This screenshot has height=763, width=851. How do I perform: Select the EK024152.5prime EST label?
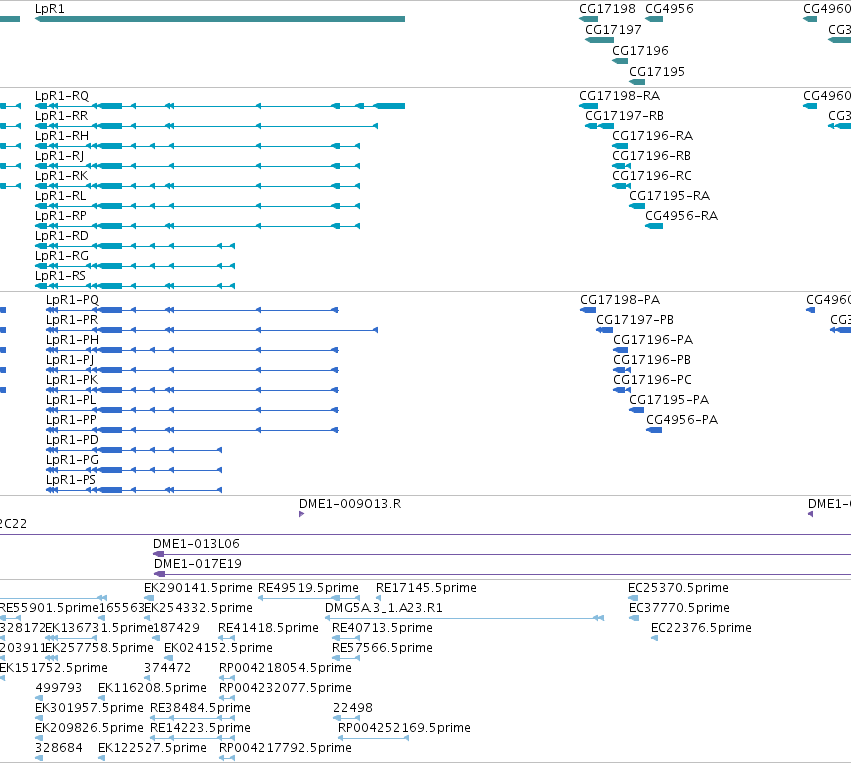[x=218, y=648]
